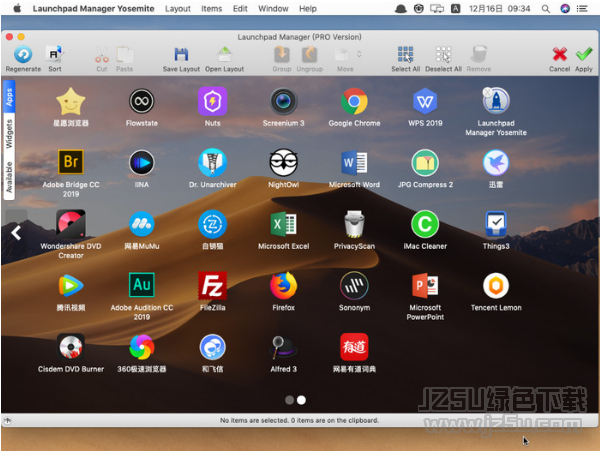Select the Cisdem DVD Burner app icon
The image size is (600, 451).
pyautogui.click(x=71, y=347)
